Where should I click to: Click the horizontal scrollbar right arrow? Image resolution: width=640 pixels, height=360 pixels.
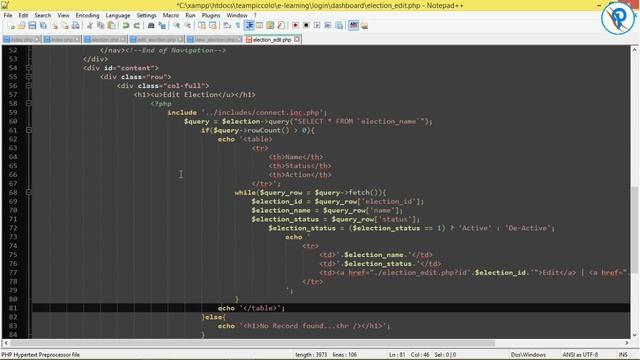[627, 343]
